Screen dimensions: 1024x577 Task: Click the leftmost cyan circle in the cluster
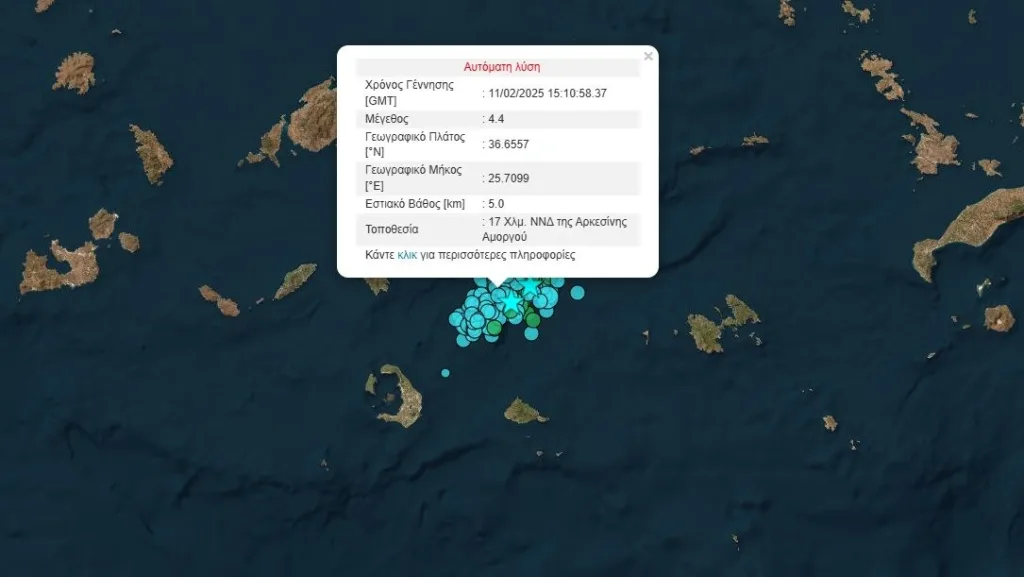tap(456, 320)
